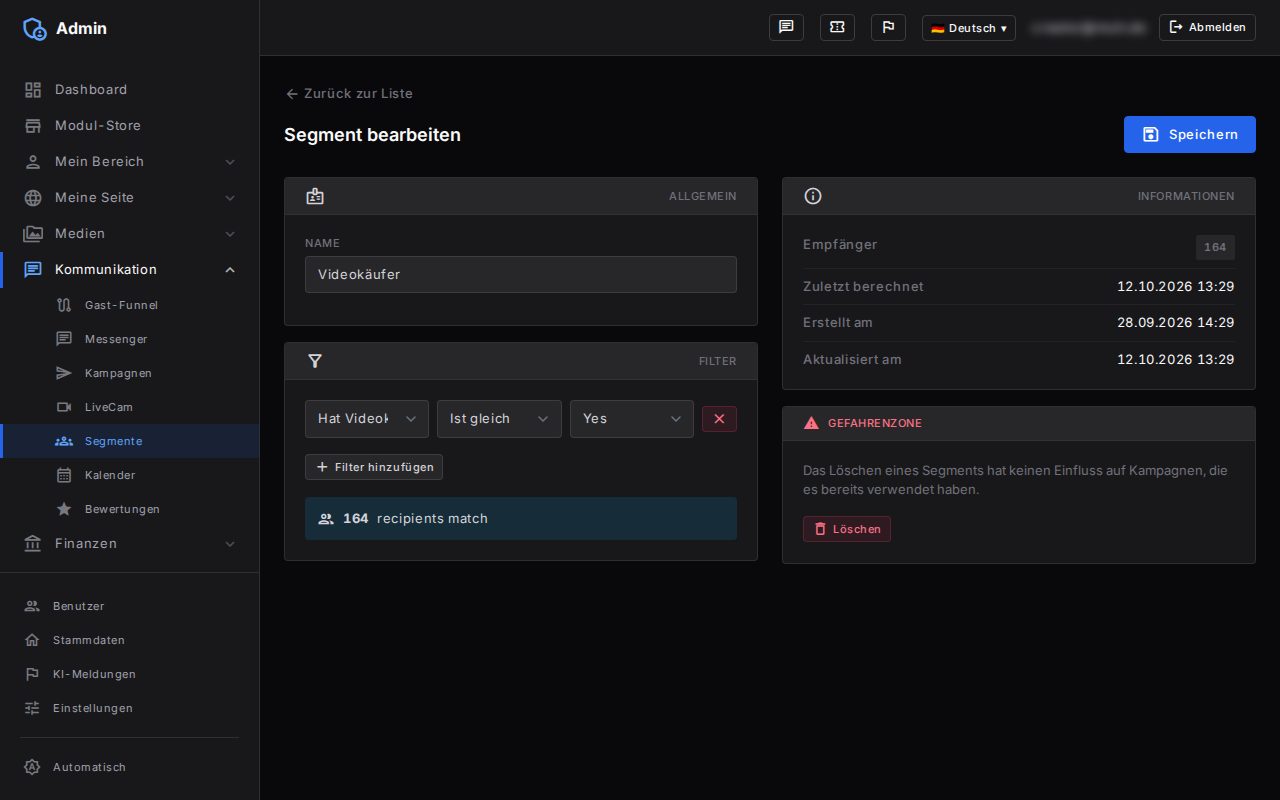Click the Abmelden button
This screenshot has width=1280, height=800.
click(x=1207, y=27)
